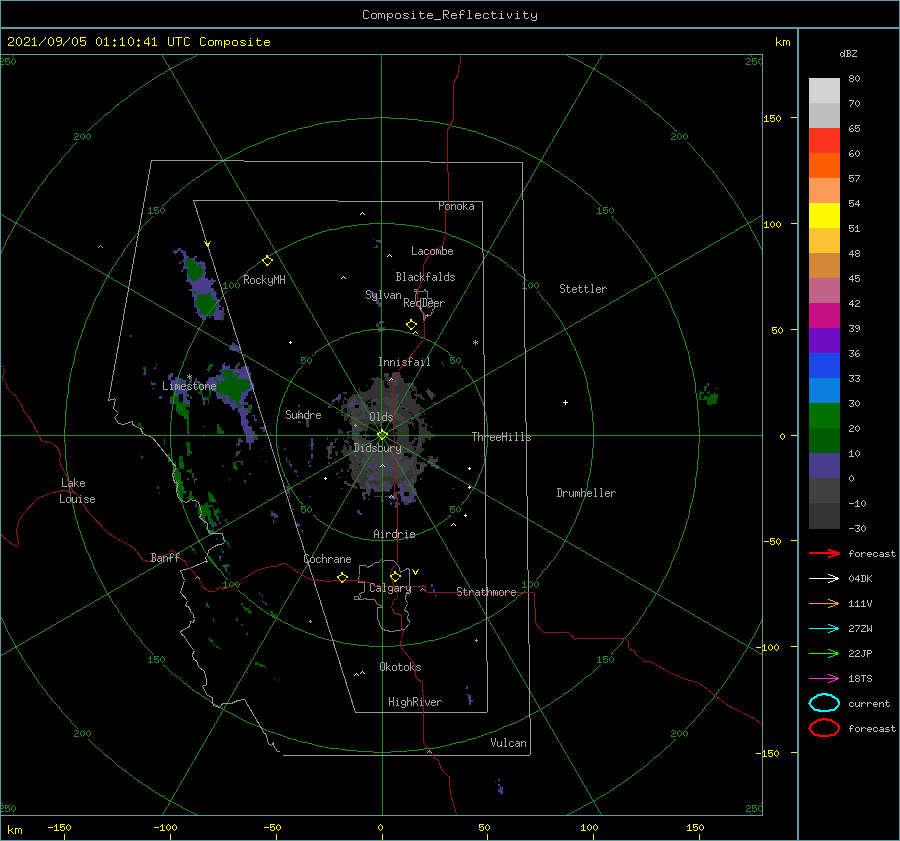This screenshot has height=841, width=900.
Task: Click the RockyMH label
Action: click(x=264, y=280)
